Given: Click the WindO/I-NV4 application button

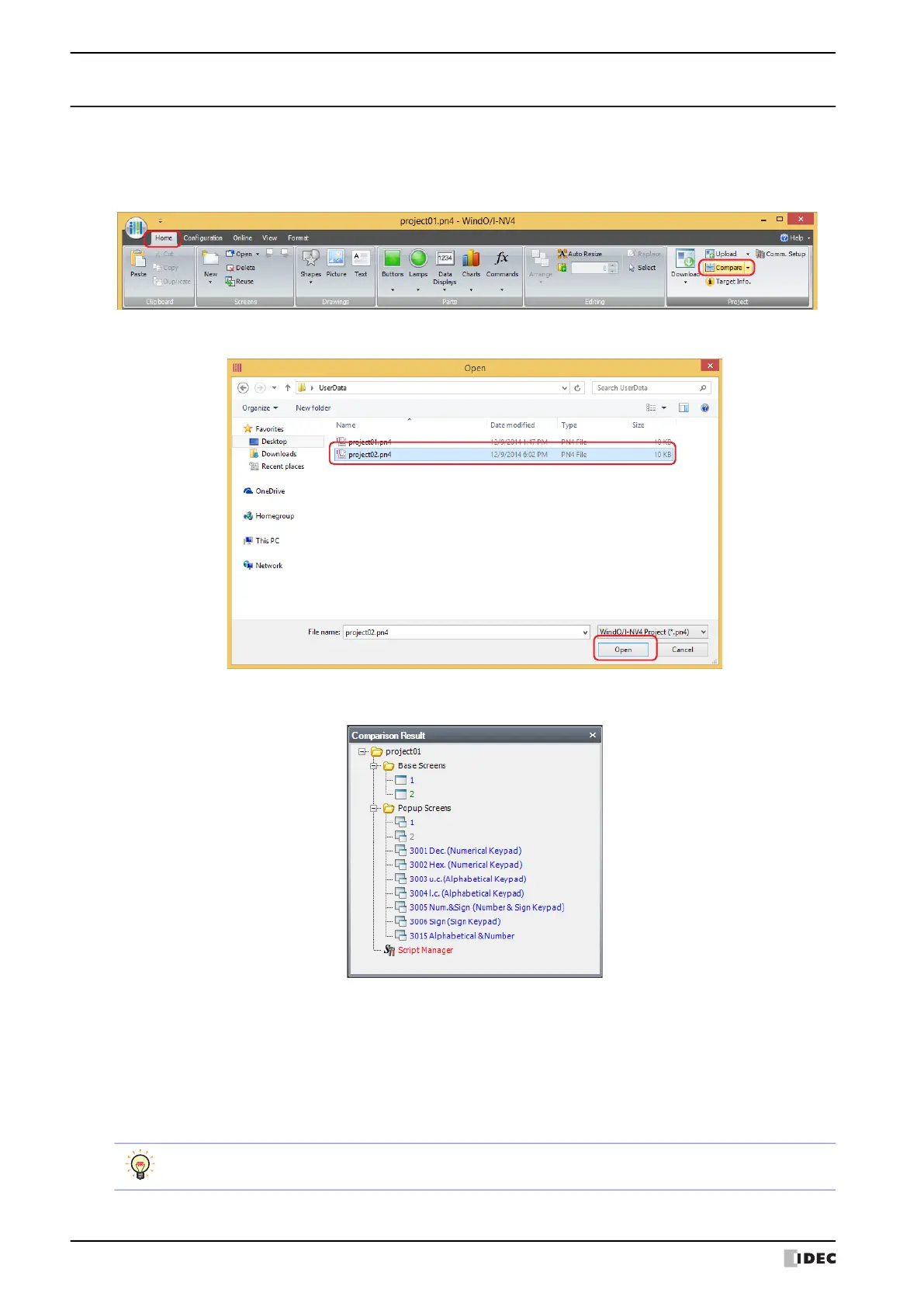Looking at the screenshot, I should (136, 227).
